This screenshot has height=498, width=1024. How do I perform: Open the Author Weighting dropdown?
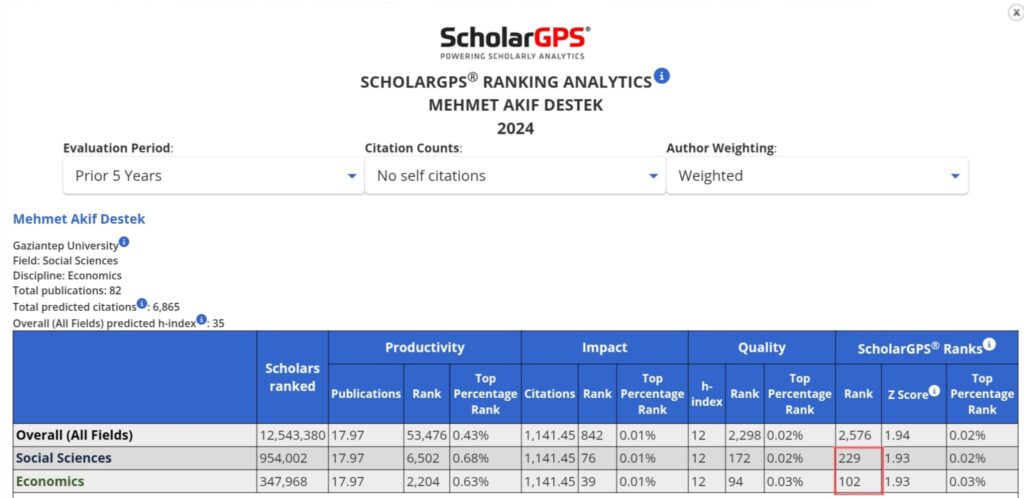tap(816, 175)
